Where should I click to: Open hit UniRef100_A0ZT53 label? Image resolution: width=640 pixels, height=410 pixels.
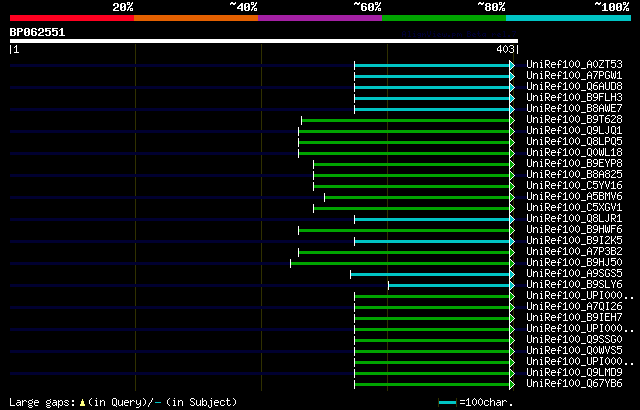574,64
